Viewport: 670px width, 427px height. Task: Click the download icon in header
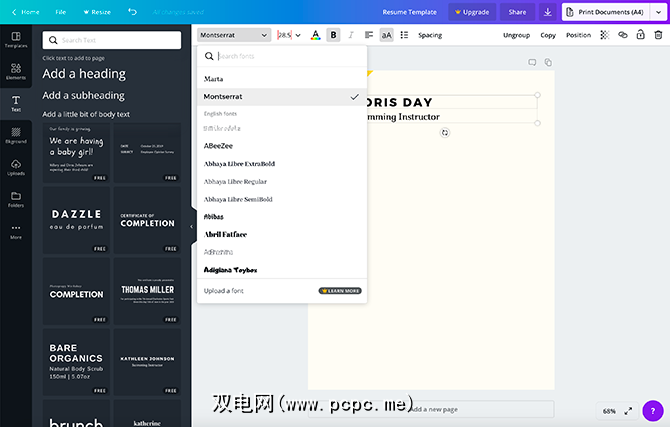coord(547,12)
